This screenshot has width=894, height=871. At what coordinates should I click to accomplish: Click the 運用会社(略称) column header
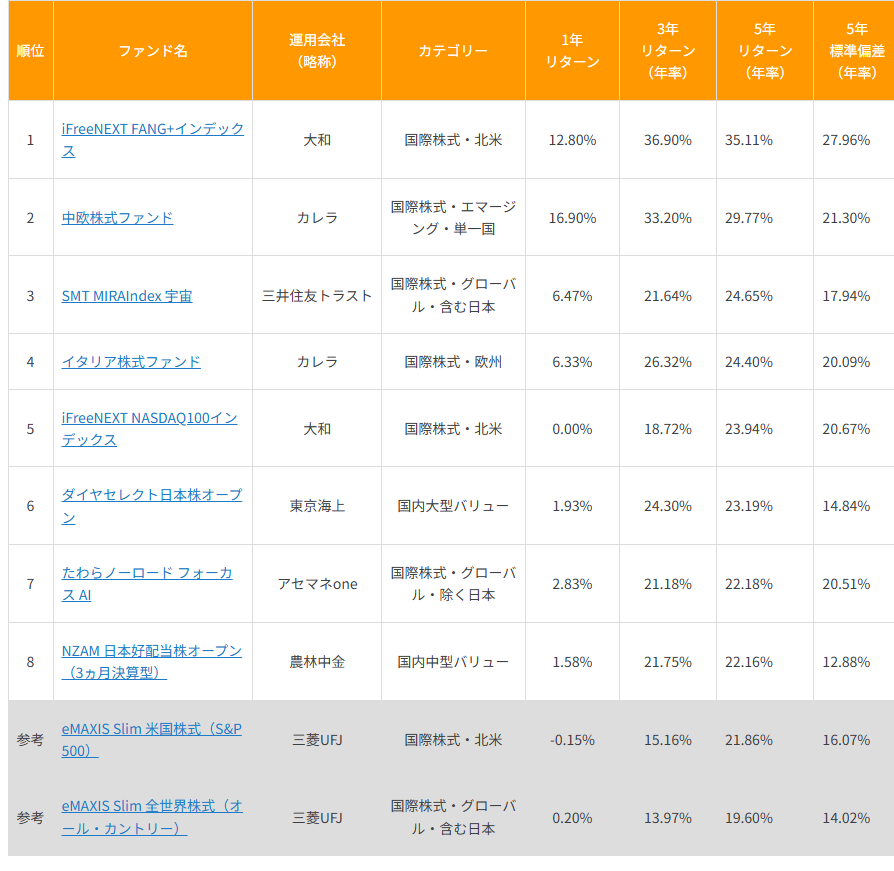[x=317, y=51]
